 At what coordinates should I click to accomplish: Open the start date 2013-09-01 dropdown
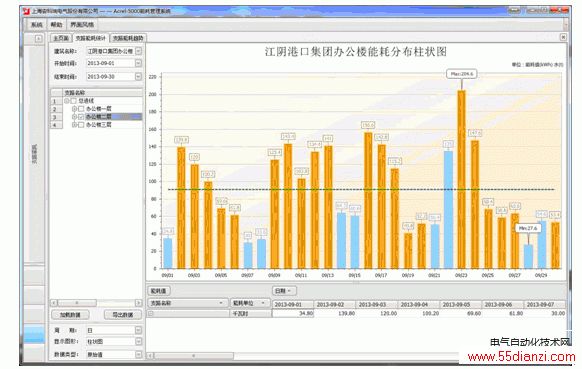(x=138, y=63)
